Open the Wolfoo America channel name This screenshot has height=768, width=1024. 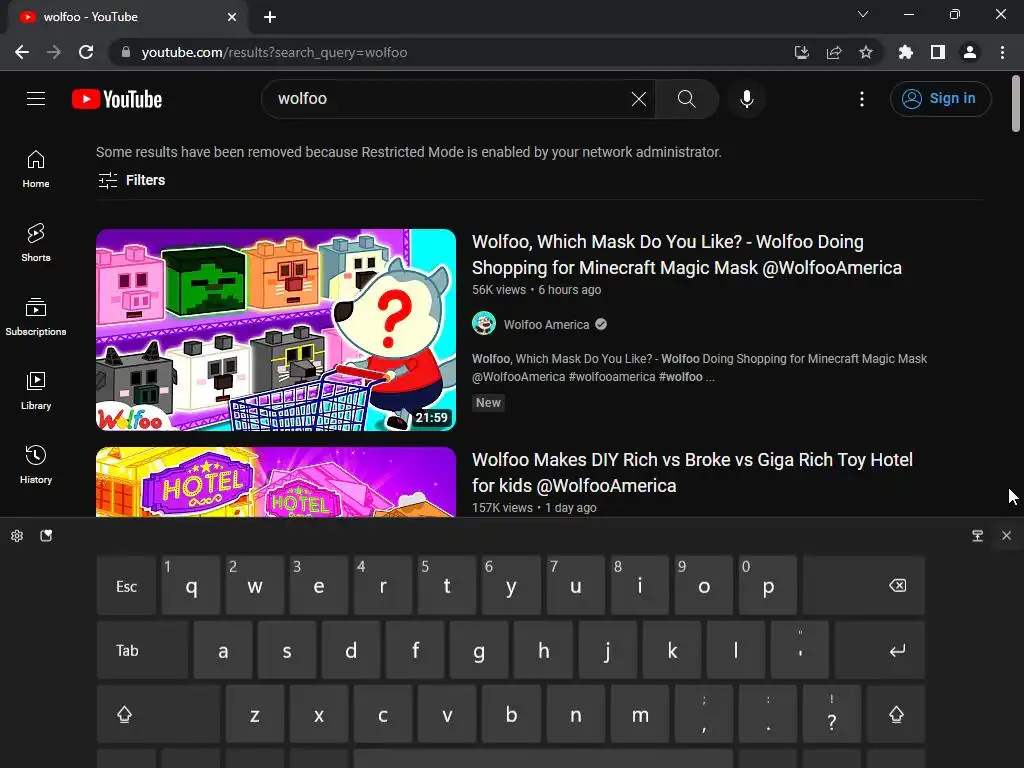[x=547, y=325]
